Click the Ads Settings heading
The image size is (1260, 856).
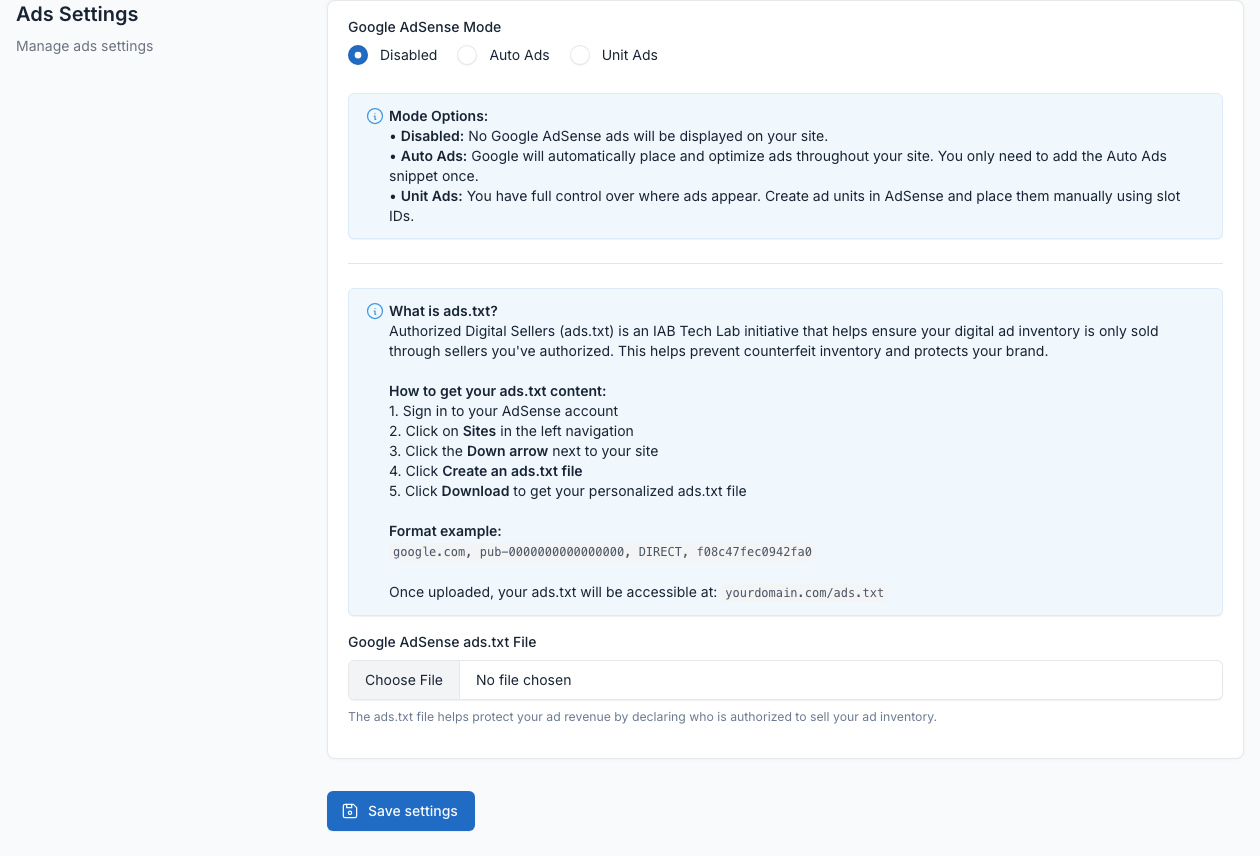77,15
